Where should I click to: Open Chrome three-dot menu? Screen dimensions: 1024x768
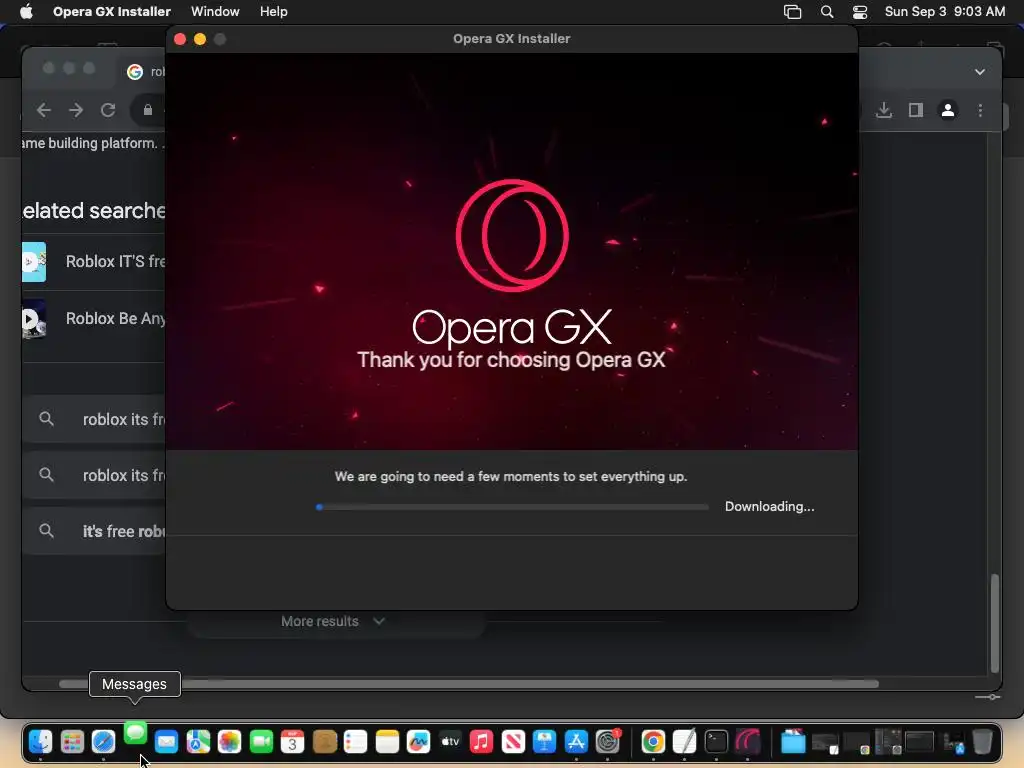click(980, 110)
